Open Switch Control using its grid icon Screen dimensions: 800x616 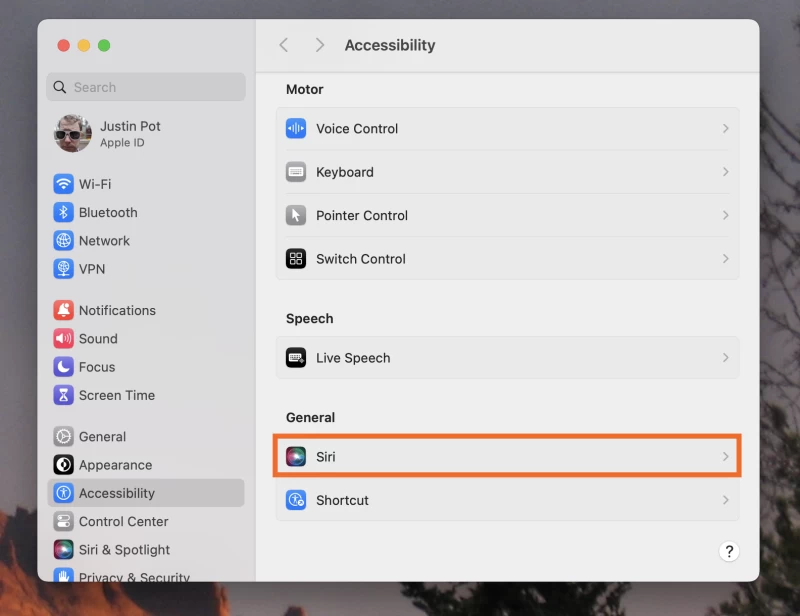pyautogui.click(x=295, y=258)
